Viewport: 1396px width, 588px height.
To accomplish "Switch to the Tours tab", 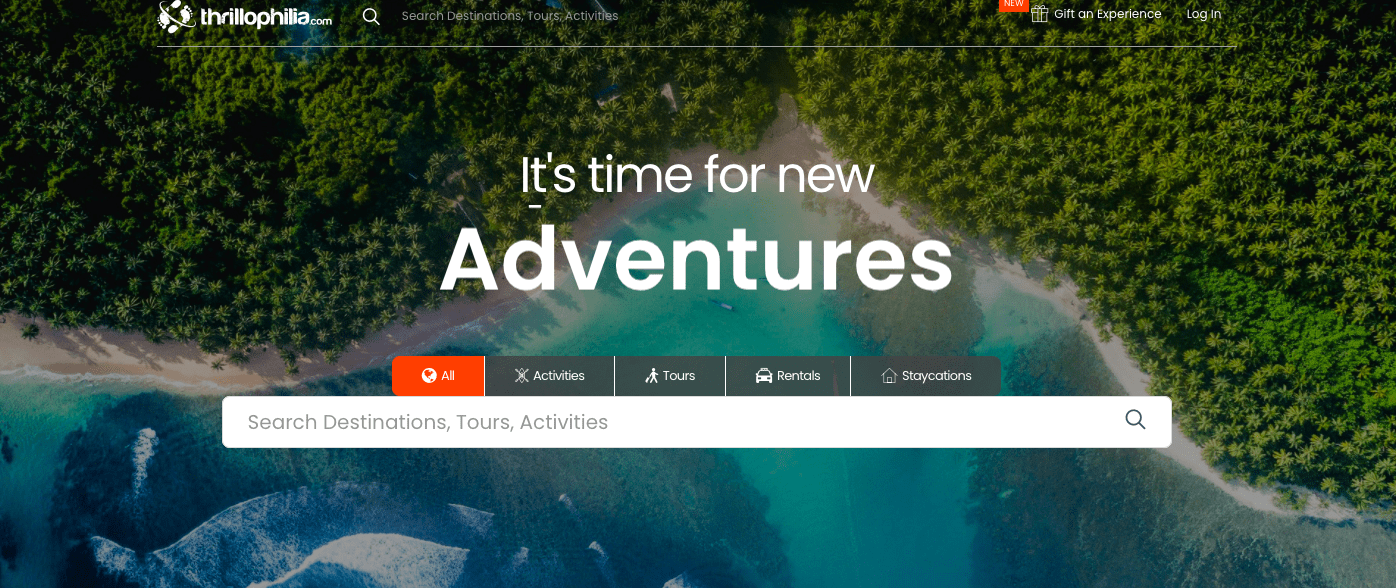I will click(x=670, y=376).
